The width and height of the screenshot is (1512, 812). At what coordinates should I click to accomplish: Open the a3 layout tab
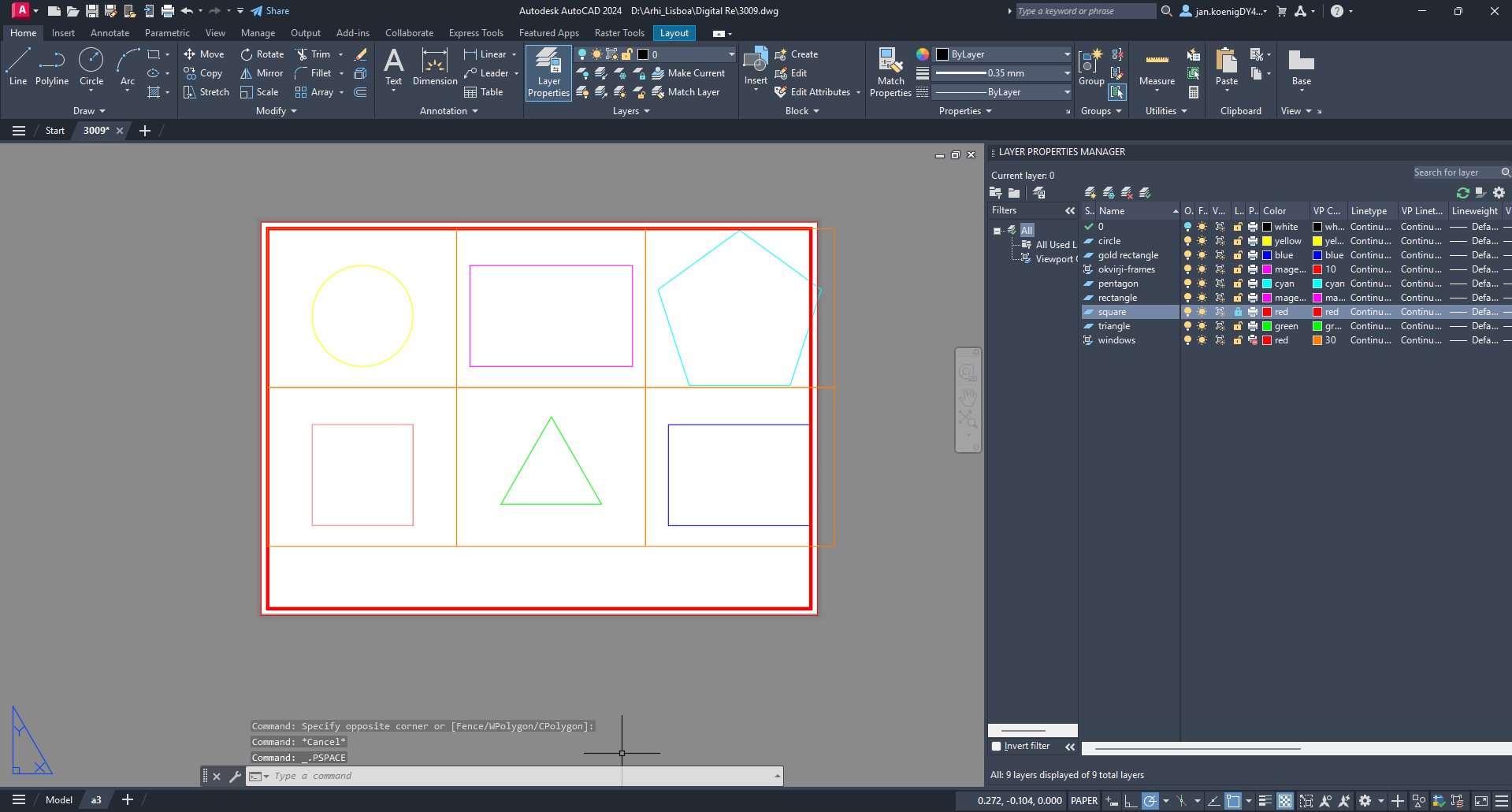(96, 799)
